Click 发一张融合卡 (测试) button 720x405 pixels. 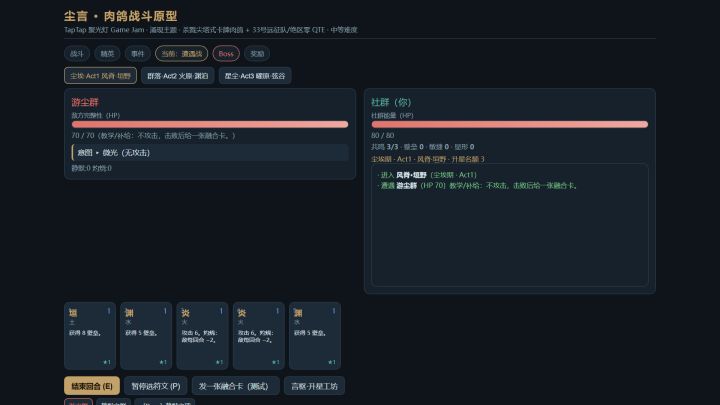tap(236, 386)
